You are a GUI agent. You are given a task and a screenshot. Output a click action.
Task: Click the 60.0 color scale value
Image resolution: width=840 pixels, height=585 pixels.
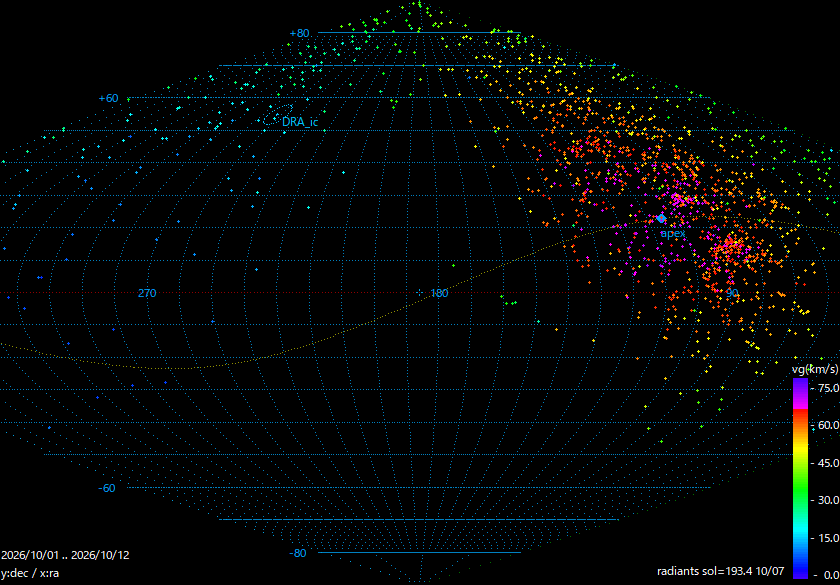click(828, 425)
